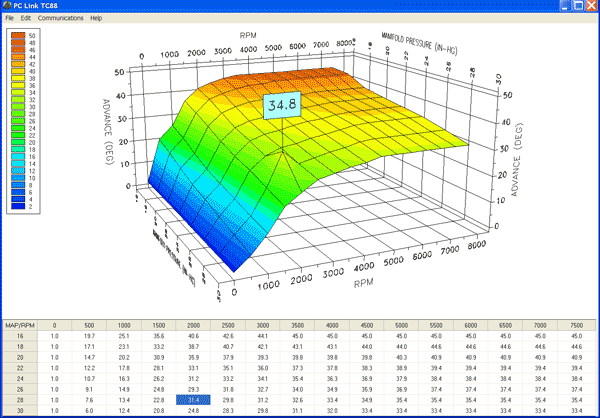The height and width of the screenshot is (418, 600).
Task: Minimize the PC Link TC88 window
Action: [x=565, y=6]
